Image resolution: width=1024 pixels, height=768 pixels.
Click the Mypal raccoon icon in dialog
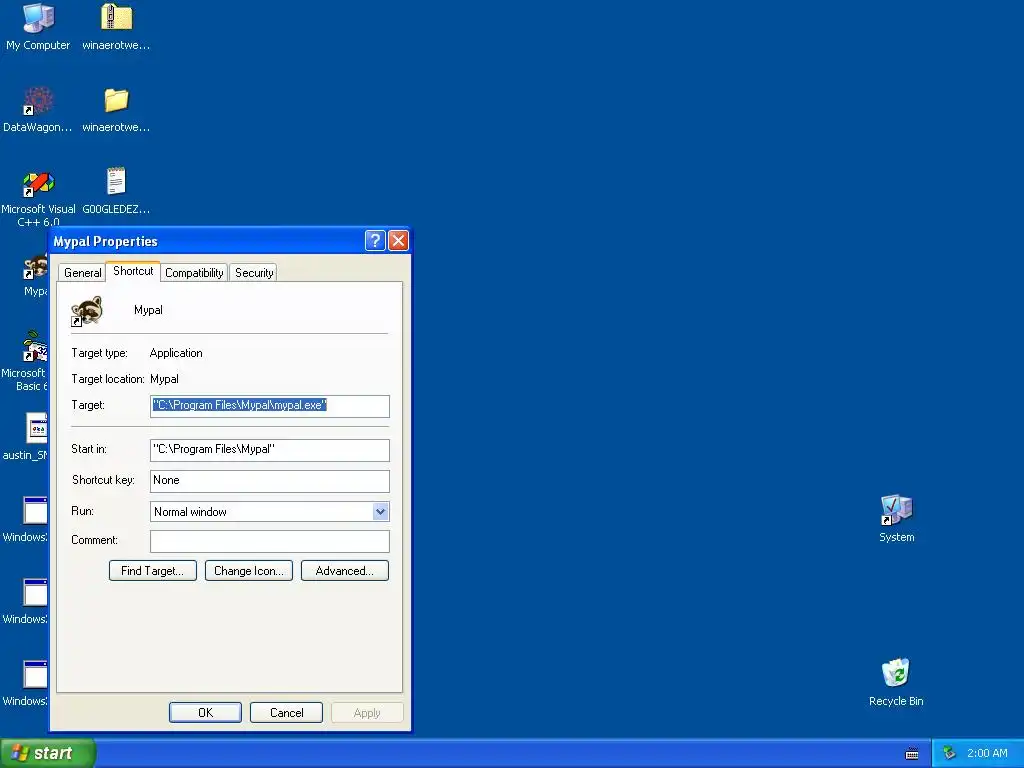[x=87, y=311]
